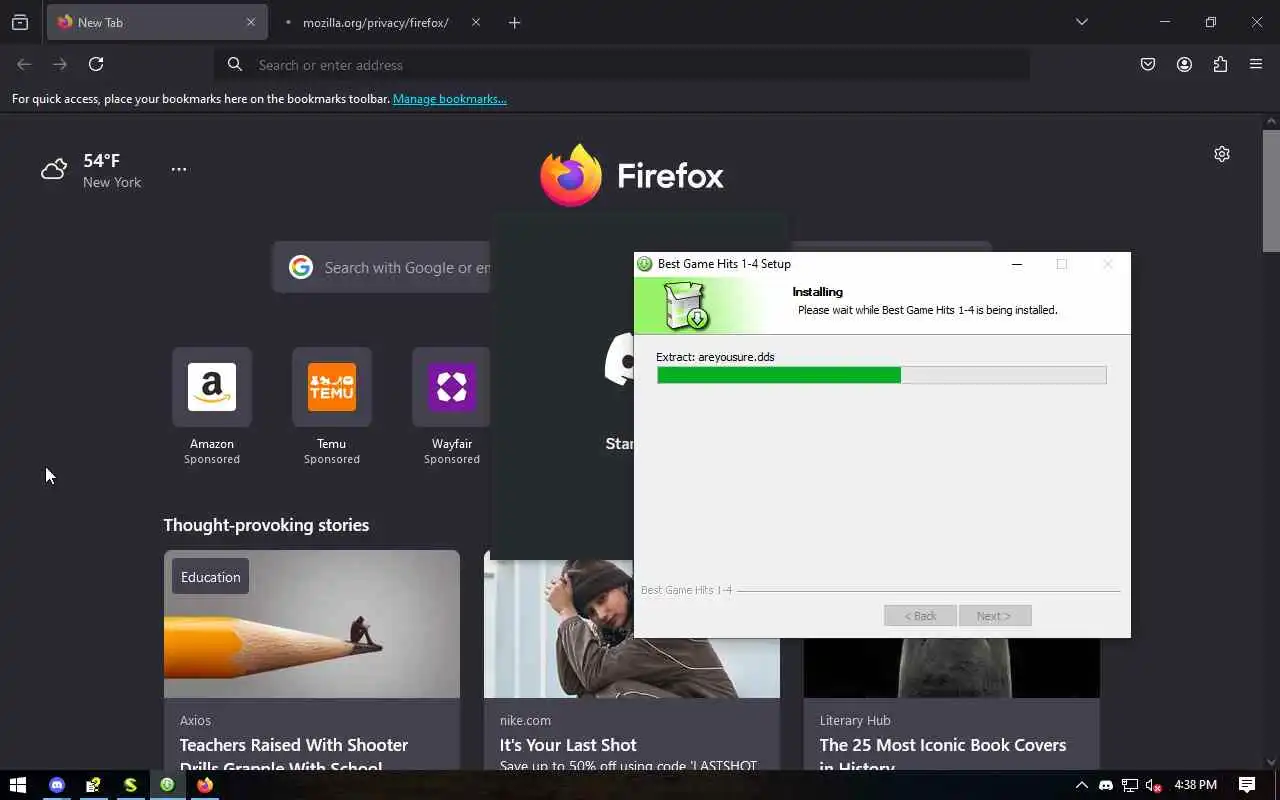The image size is (1280, 800).
Task: Show hidden system tray icons
Action: point(1081,785)
